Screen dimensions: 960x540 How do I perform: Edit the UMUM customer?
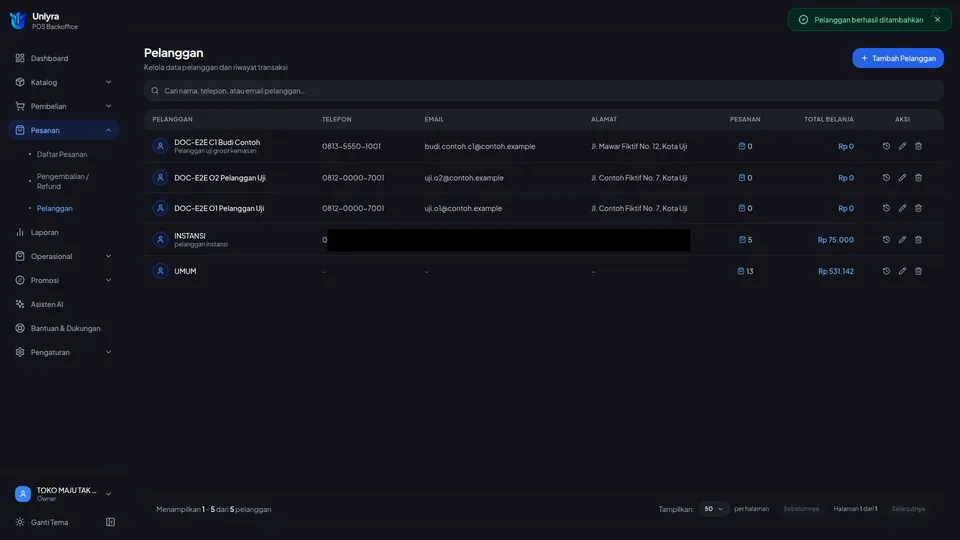pos(902,271)
